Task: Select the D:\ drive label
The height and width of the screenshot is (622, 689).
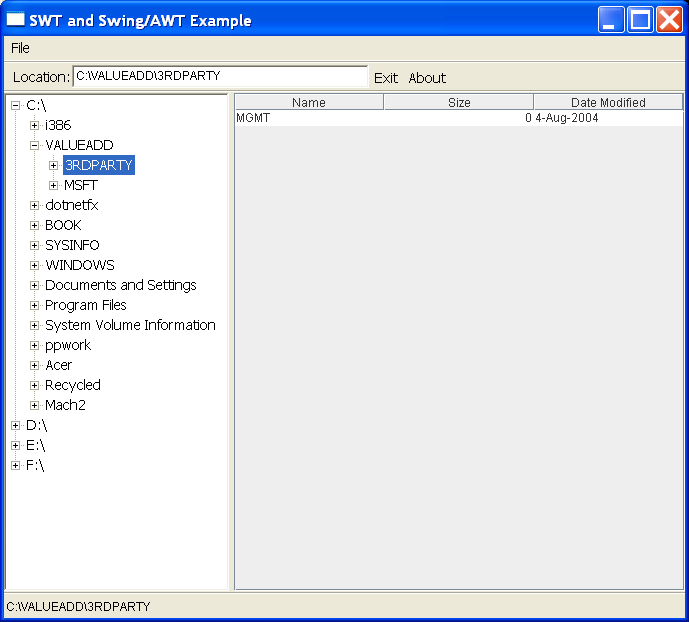Action: pyautogui.click(x=36, y=425)
